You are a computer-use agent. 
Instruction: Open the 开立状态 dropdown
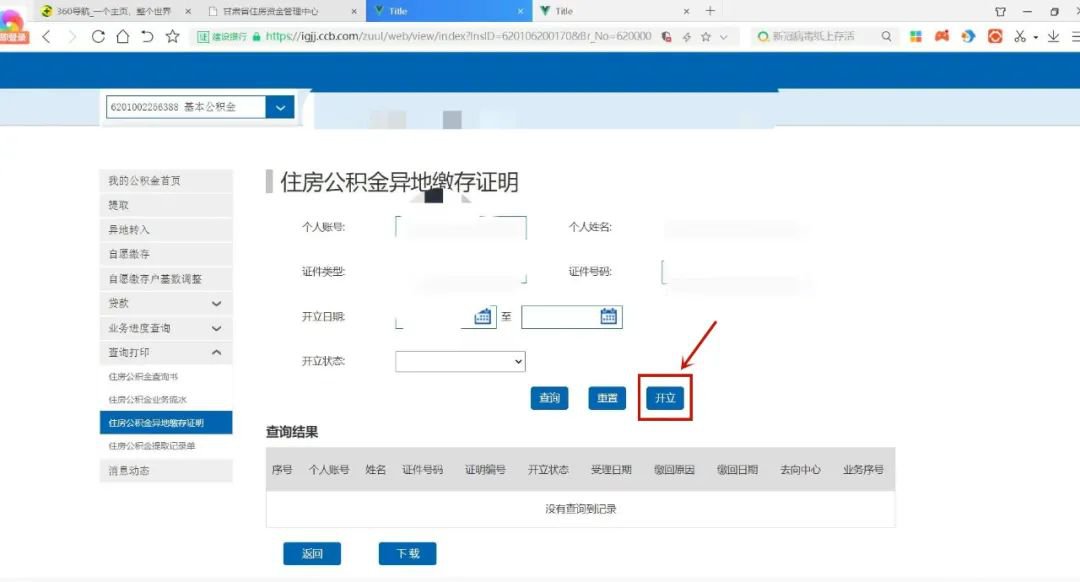click(x=460, y=362)
